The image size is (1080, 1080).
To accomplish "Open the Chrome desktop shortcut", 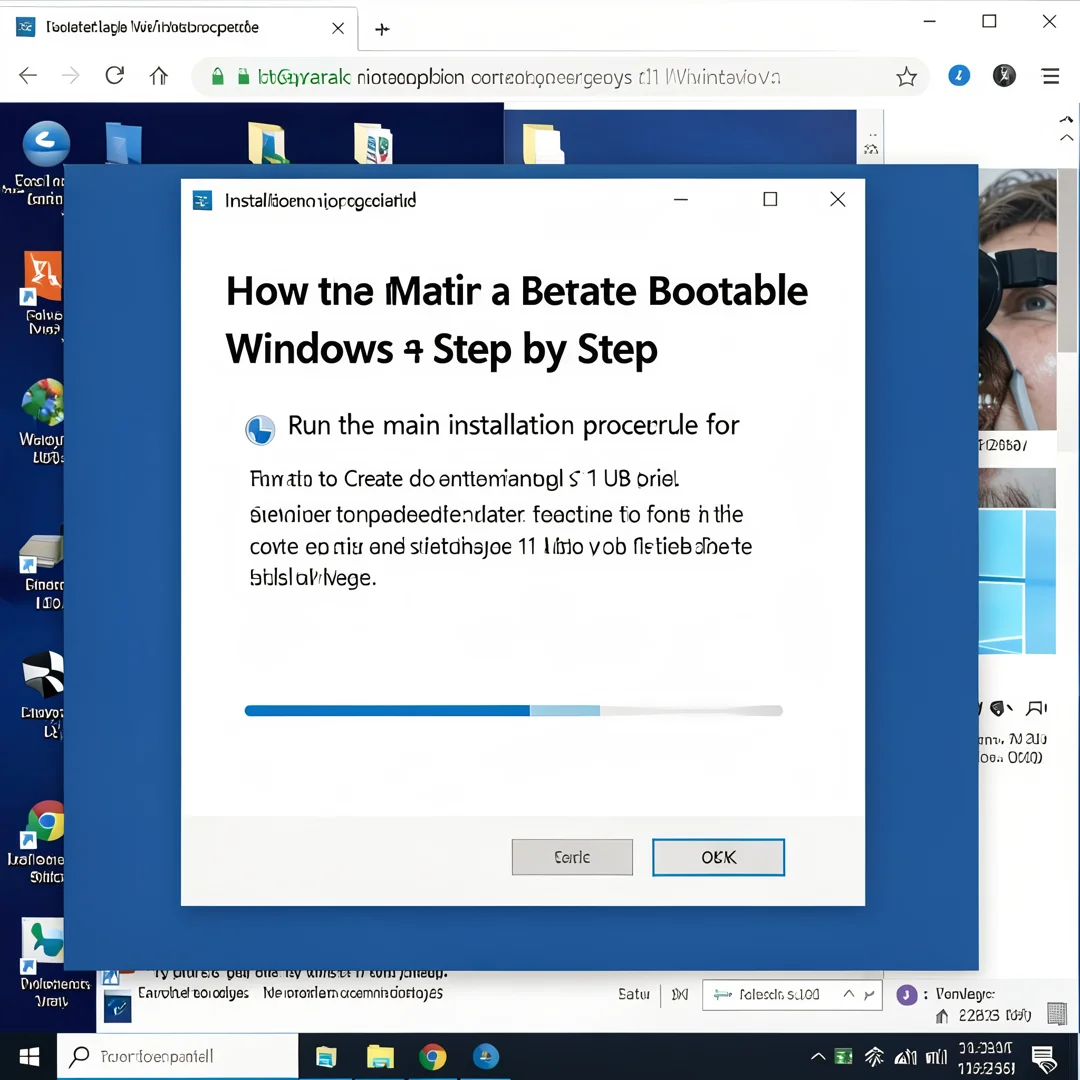I will click(x=45, y=822).
